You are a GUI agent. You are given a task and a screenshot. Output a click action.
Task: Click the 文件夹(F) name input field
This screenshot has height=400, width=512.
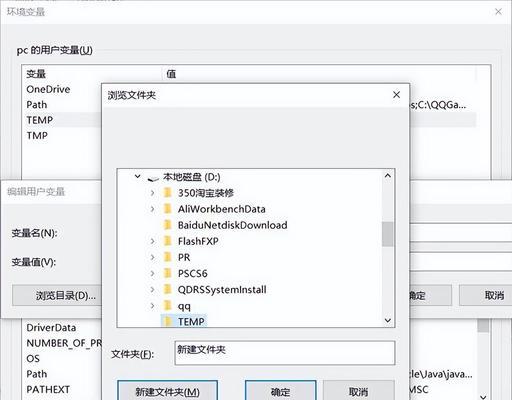285,353
